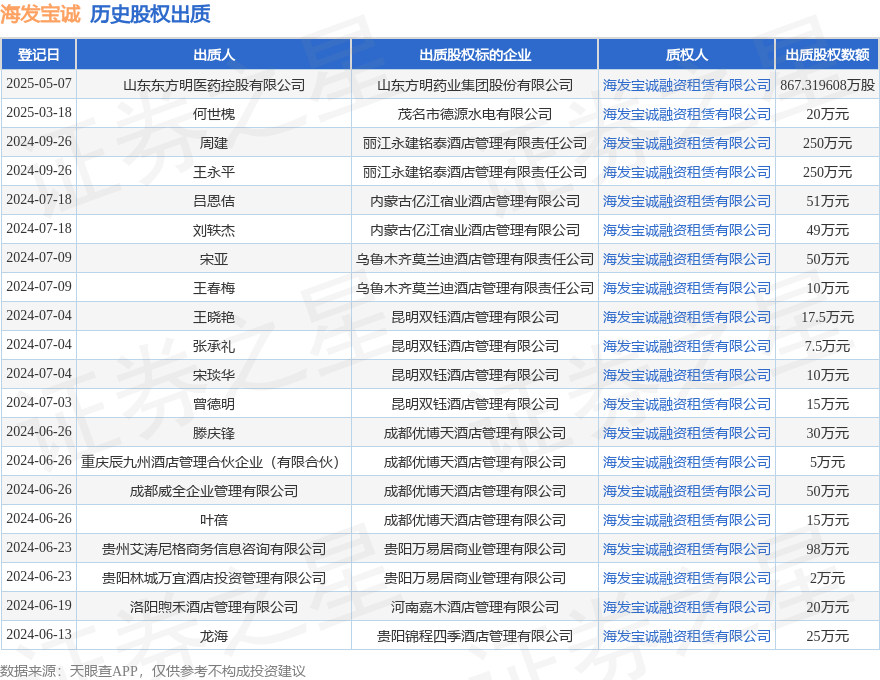This screenshot has height=680, width=880.
Task: Click pledgor name 宋琰华
Action: [214, 375]
